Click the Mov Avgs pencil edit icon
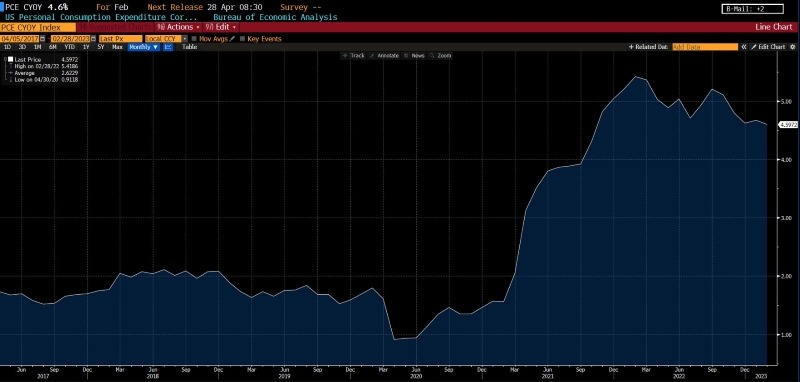Image resolution: width=800 pixels, height=382 pixels. point(233,39)
